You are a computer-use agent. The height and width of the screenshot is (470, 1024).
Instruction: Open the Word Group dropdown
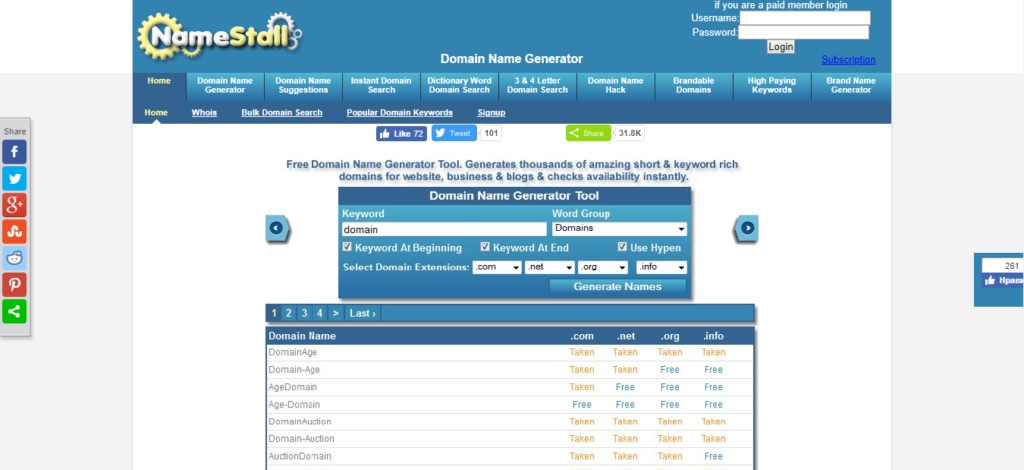pyautogui.click(x=619, y=228)
